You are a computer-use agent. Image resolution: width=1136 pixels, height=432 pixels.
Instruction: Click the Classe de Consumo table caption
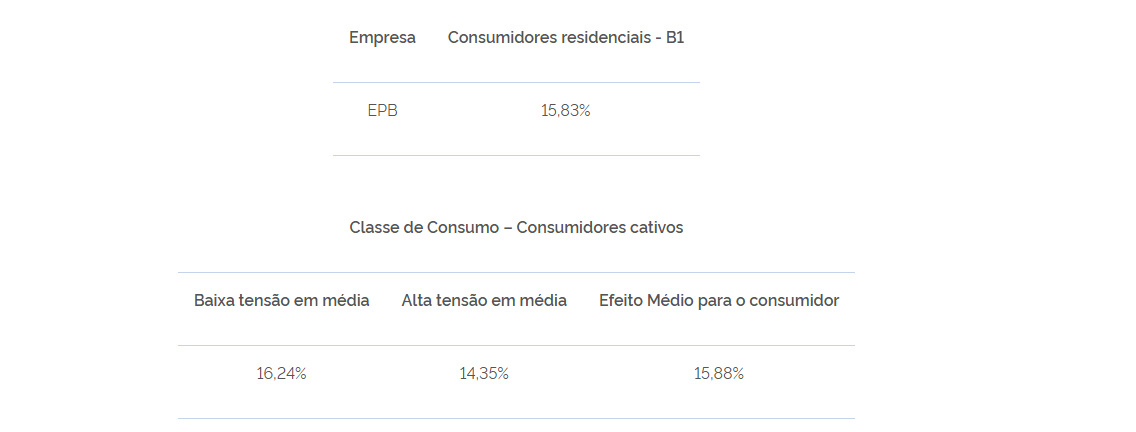pos(516,228)
